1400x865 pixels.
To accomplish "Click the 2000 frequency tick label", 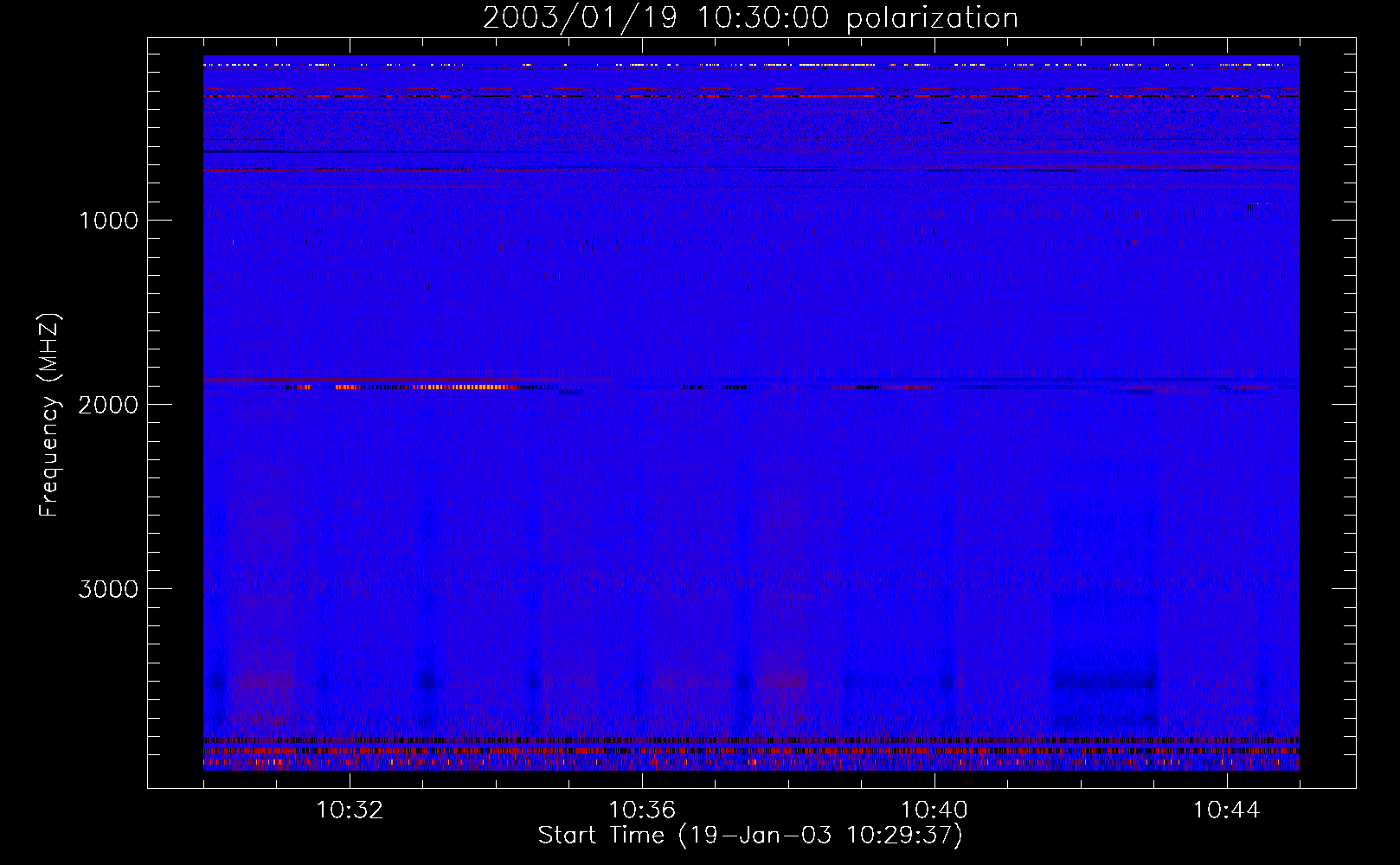I will click(108, 405).
